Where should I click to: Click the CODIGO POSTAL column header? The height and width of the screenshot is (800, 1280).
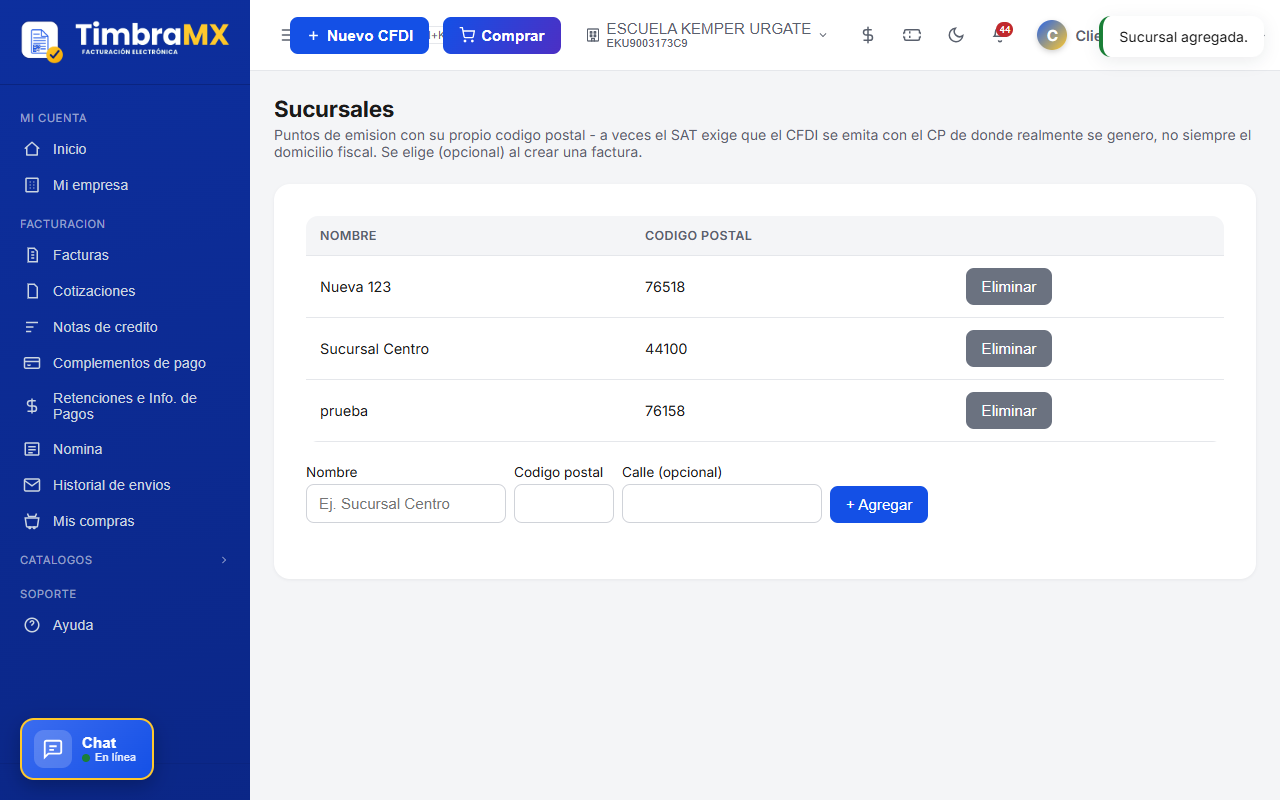(x=698, y=236)
